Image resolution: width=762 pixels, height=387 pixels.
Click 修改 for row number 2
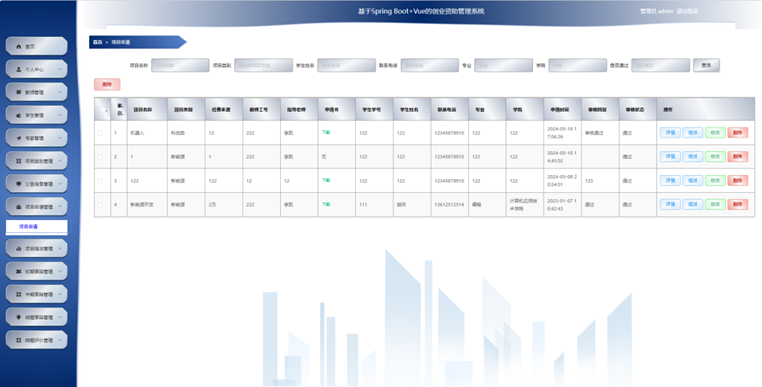[x=715, y=157]
